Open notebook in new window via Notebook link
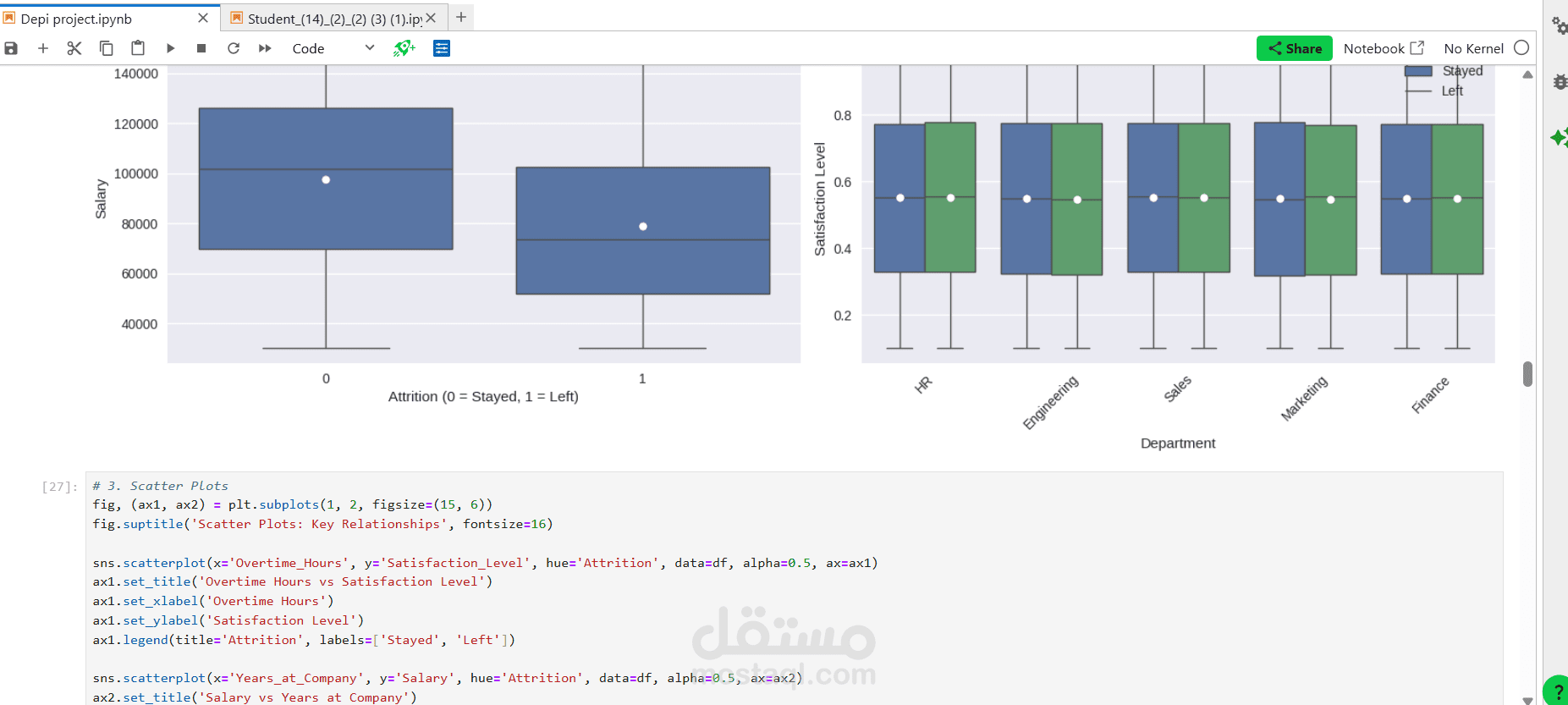The width and height of the screenshot is (1568, 705). (1384, 48)
